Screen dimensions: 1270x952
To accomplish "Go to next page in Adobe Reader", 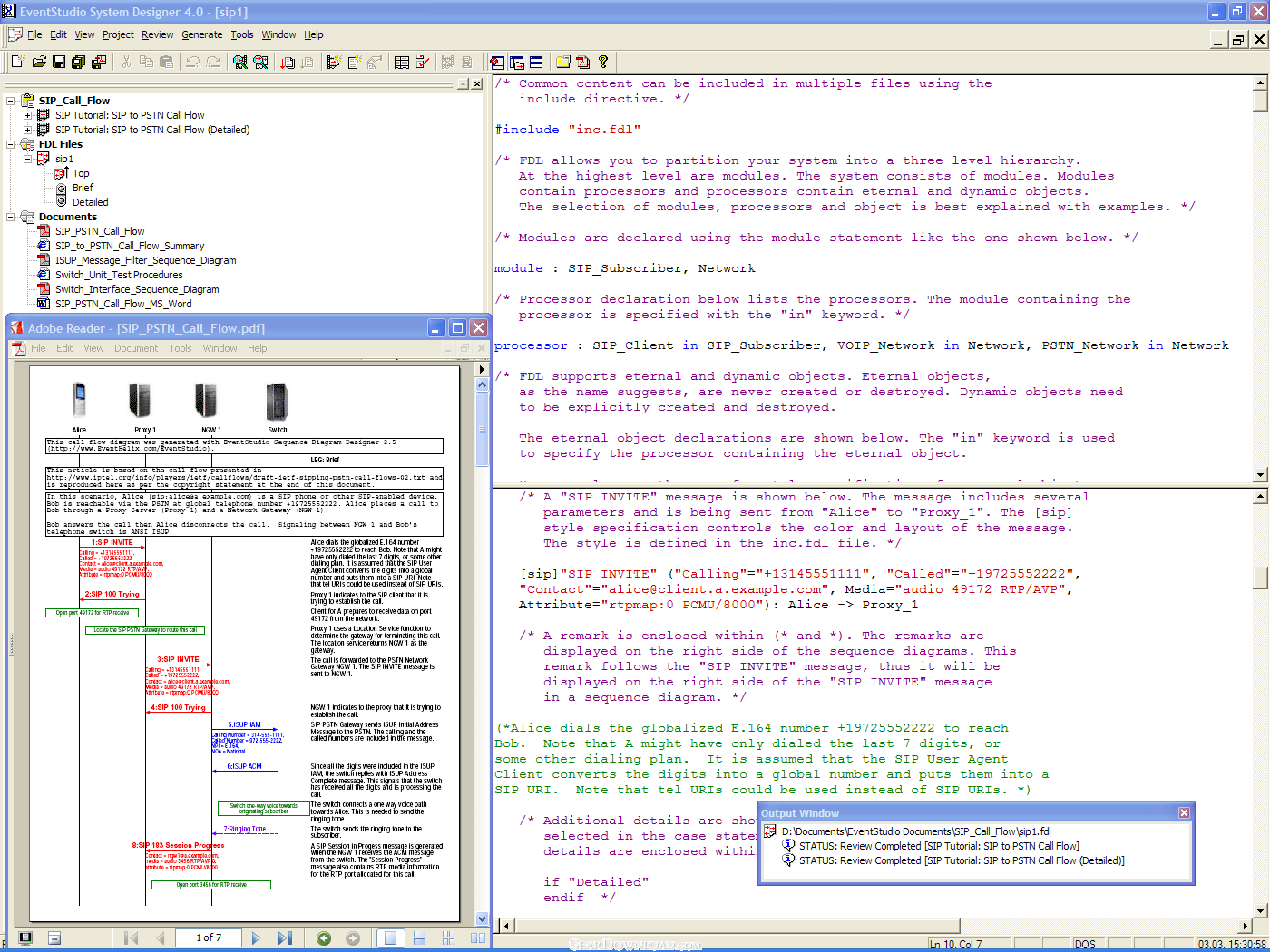I will 256,938.
